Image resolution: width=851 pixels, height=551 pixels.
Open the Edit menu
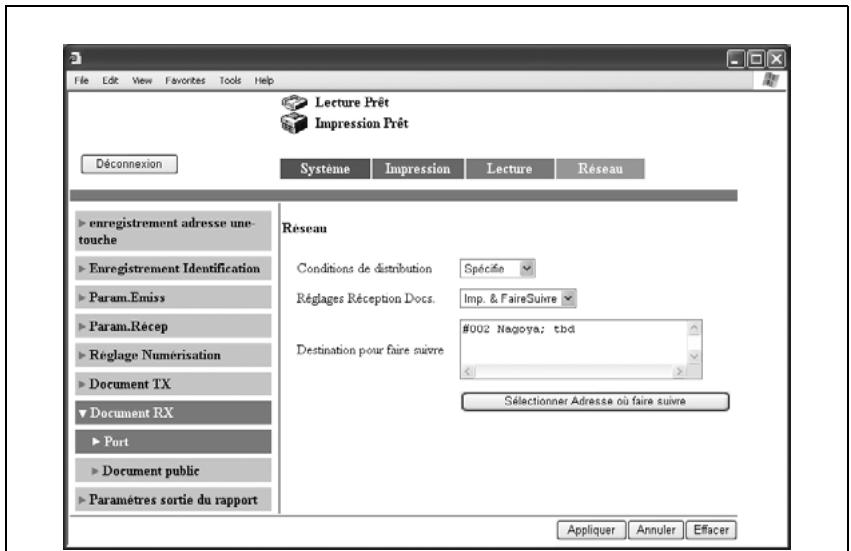point(110,80)
